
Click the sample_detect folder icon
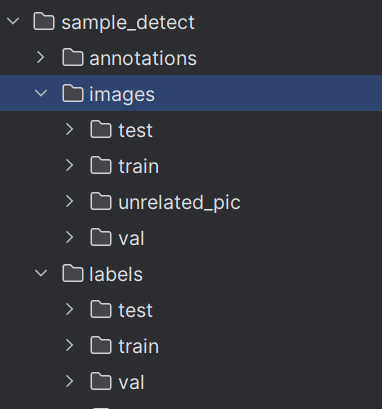click(x=44, y=22)
